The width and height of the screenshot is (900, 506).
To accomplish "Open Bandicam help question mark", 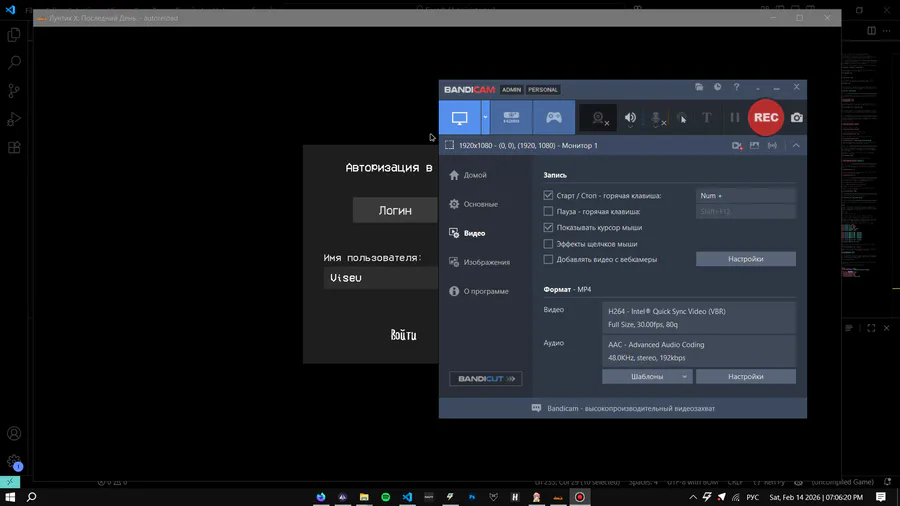I will pos(736,87).
